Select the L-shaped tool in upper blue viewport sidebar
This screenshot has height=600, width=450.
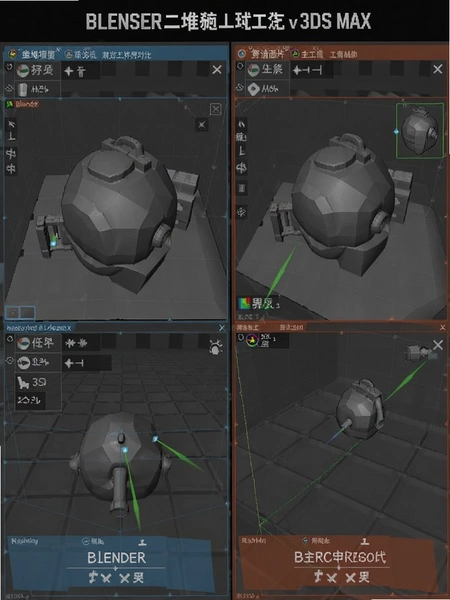[x=11, y=137]
